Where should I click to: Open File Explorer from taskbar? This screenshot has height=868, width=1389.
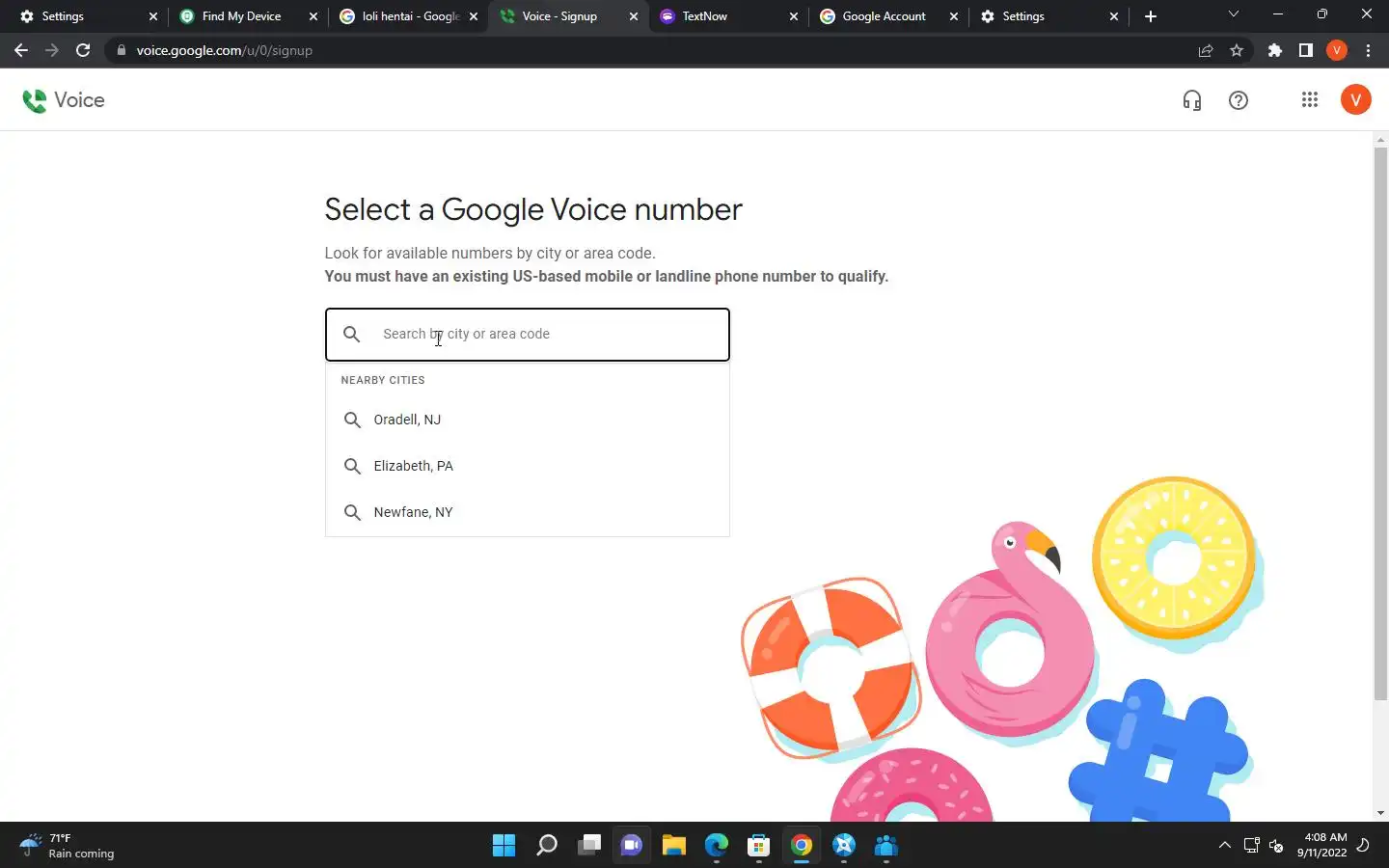[x=674, y=846]
